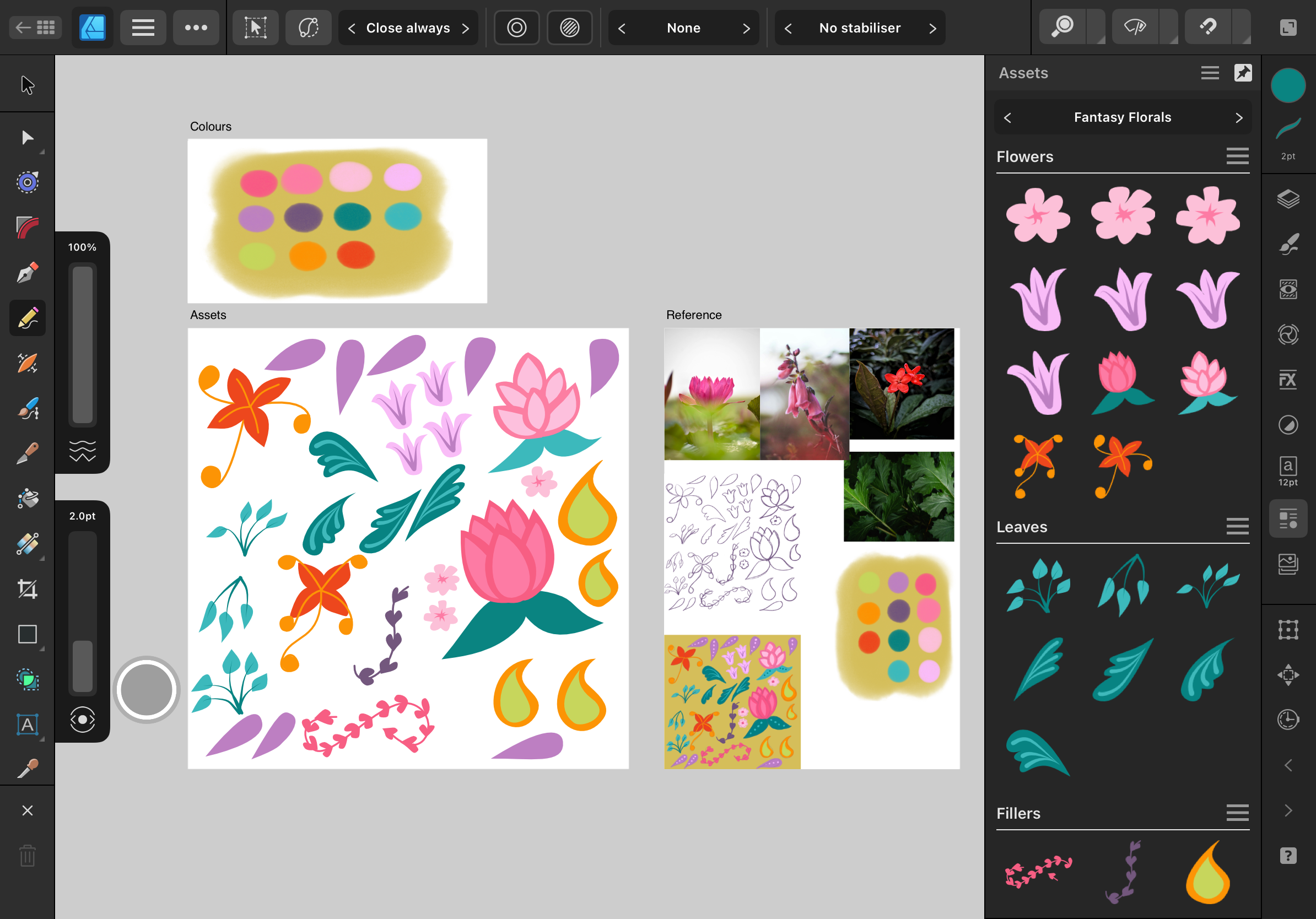Image resolution: width=1316 pixels, height=919 pixels.
Task: Select the Node tool
Action: pyautogui.click(x=27, y=138)
